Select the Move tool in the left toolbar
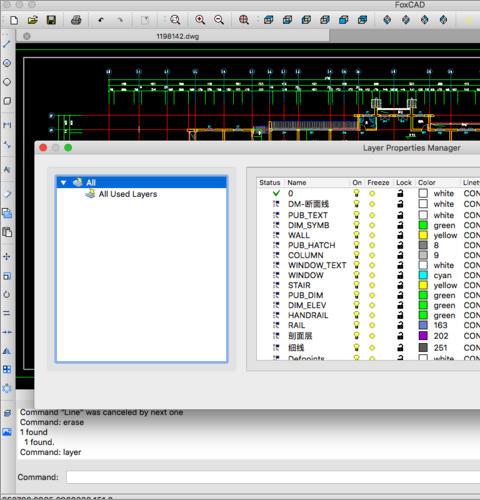This screenshot has width=480, height=500. coord(7,256)
